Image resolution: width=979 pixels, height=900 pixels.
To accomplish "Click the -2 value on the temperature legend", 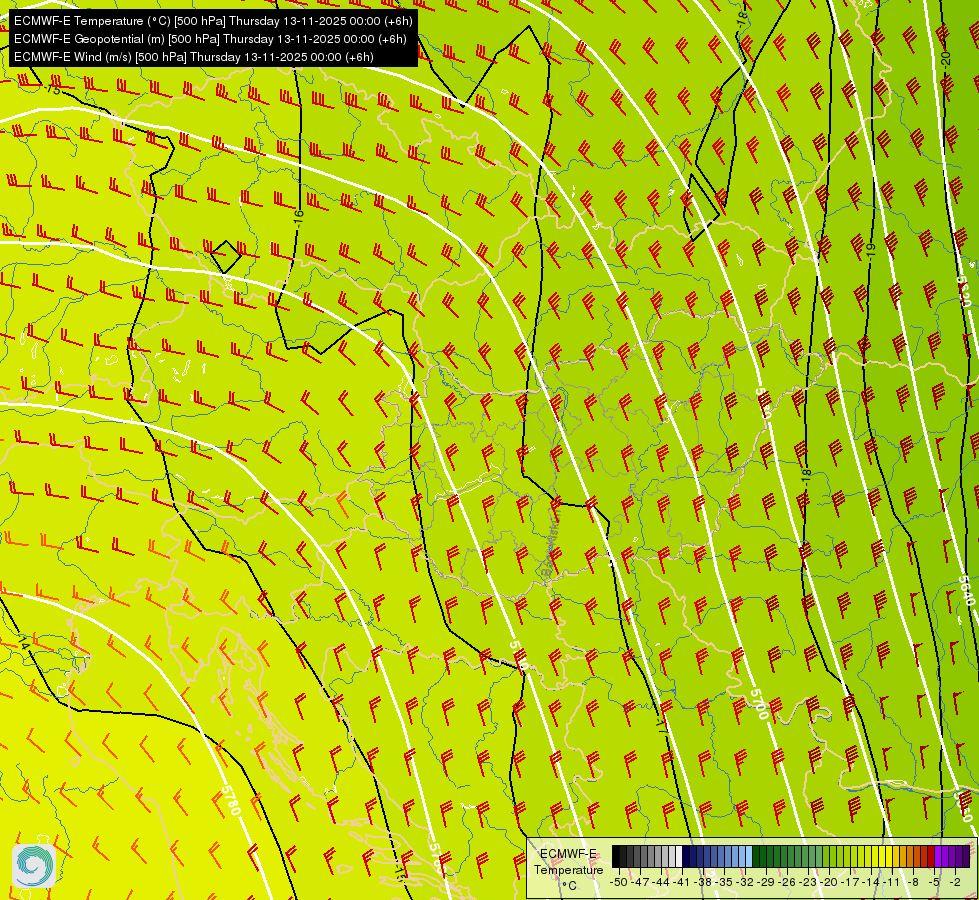I will click(x=955, y=882).
